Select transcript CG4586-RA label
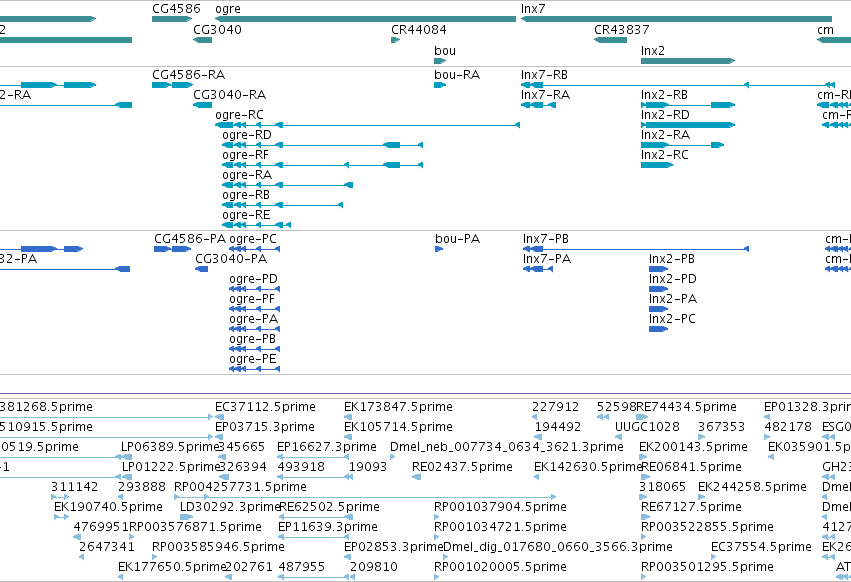This screenshot has width=851, height=582. pyautogui.click(x=188, y=74)
